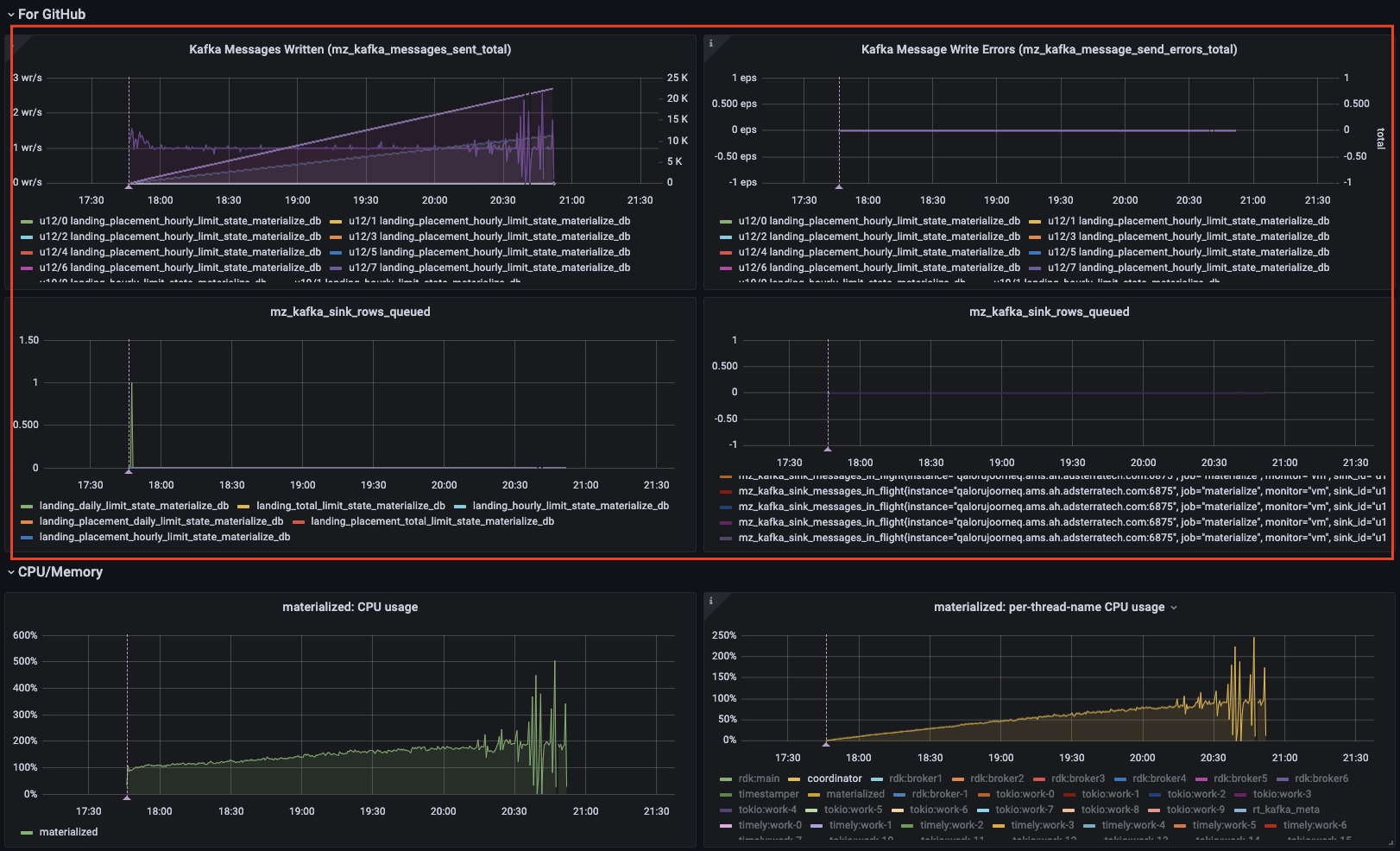The width and height of the screenshot is (1400, 851).
Task: Select the "timely:work-5" legend entry
Action: pos(1226,824)
